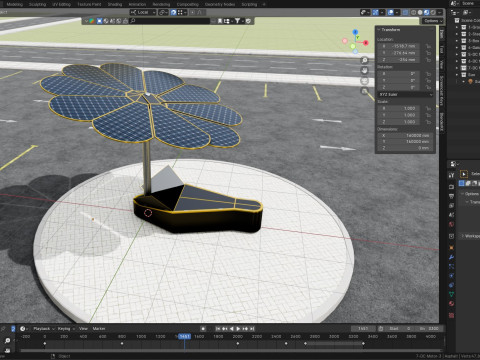Click the pivot point icon in viewport header

(x=163, y=12)
